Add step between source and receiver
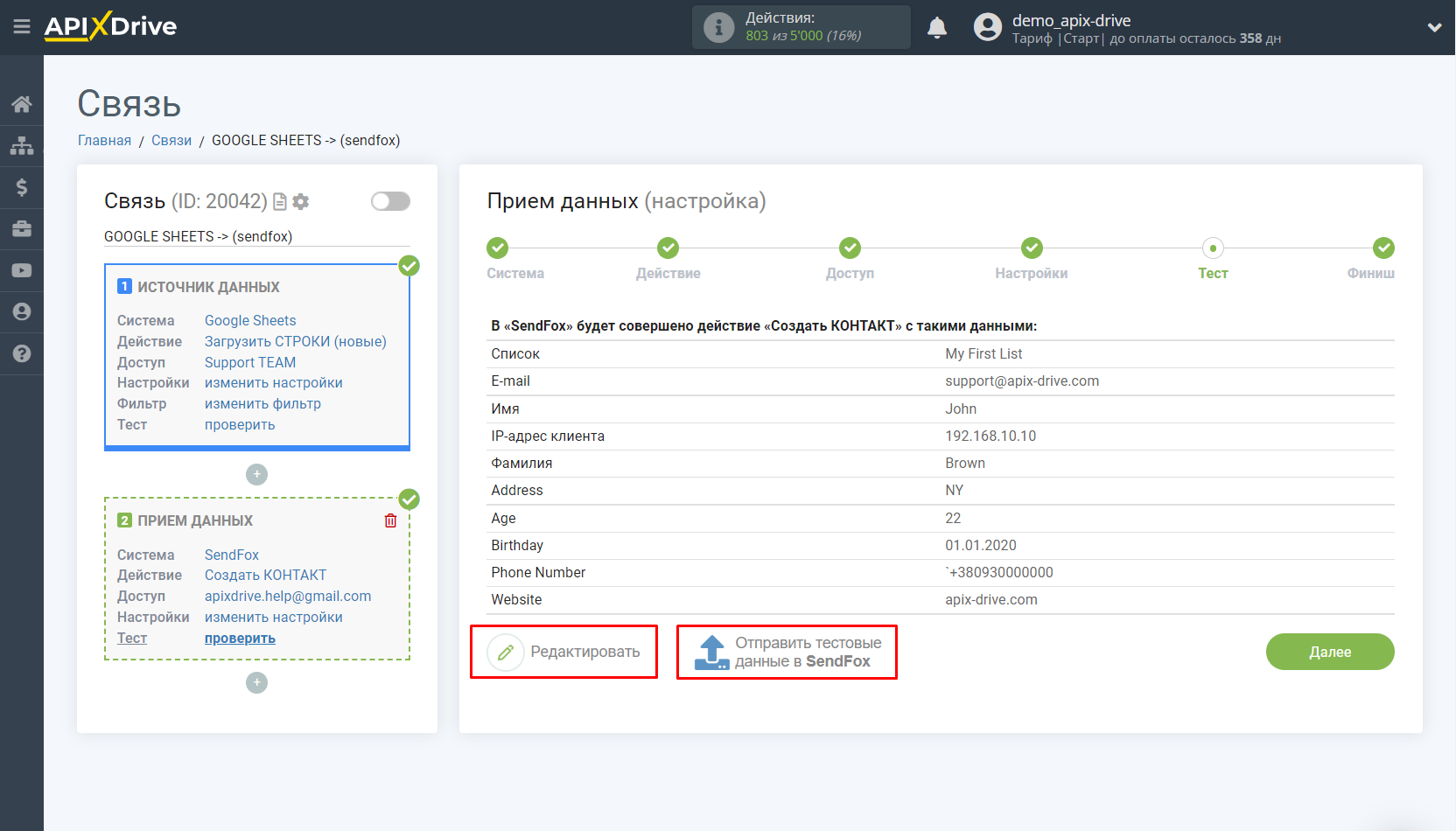Image resolution: width=1456 pixels, height=831 pixels. pyautogui.click(x=256, y=474)
